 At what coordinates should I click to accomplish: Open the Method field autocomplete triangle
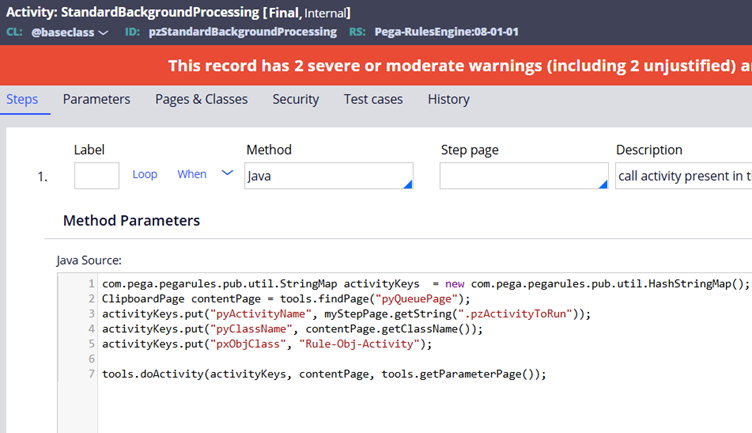click(407, 183)
